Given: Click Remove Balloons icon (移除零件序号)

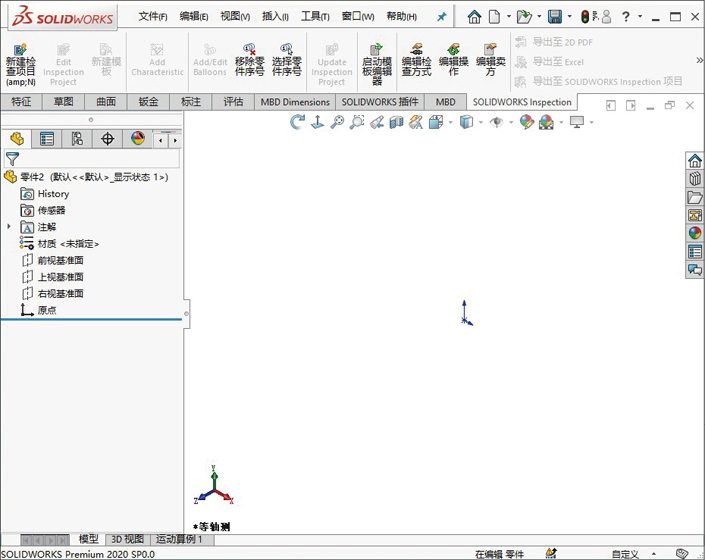Looking at the screenshot, I should coord(249,60).
